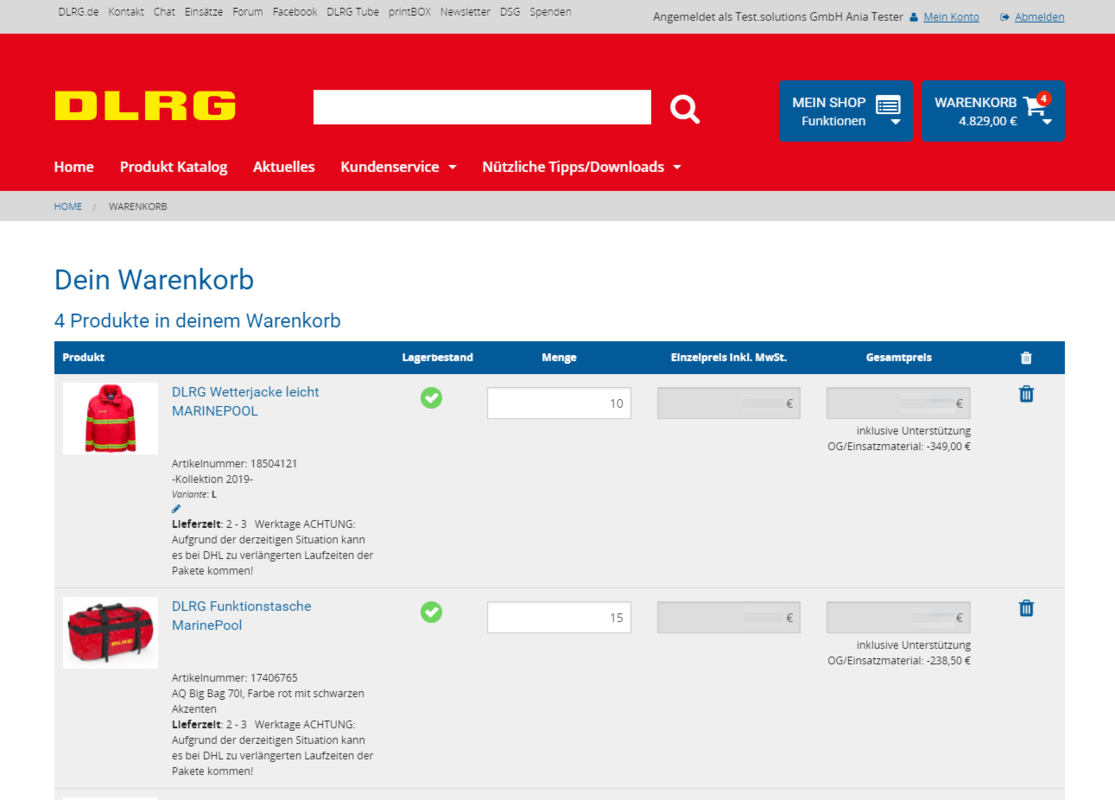Viewport: 1115px width, 800px height.
Task: Remove DLRG Funktionstasche from cart
Action: pyautogui.click(x=1026, y=608)
